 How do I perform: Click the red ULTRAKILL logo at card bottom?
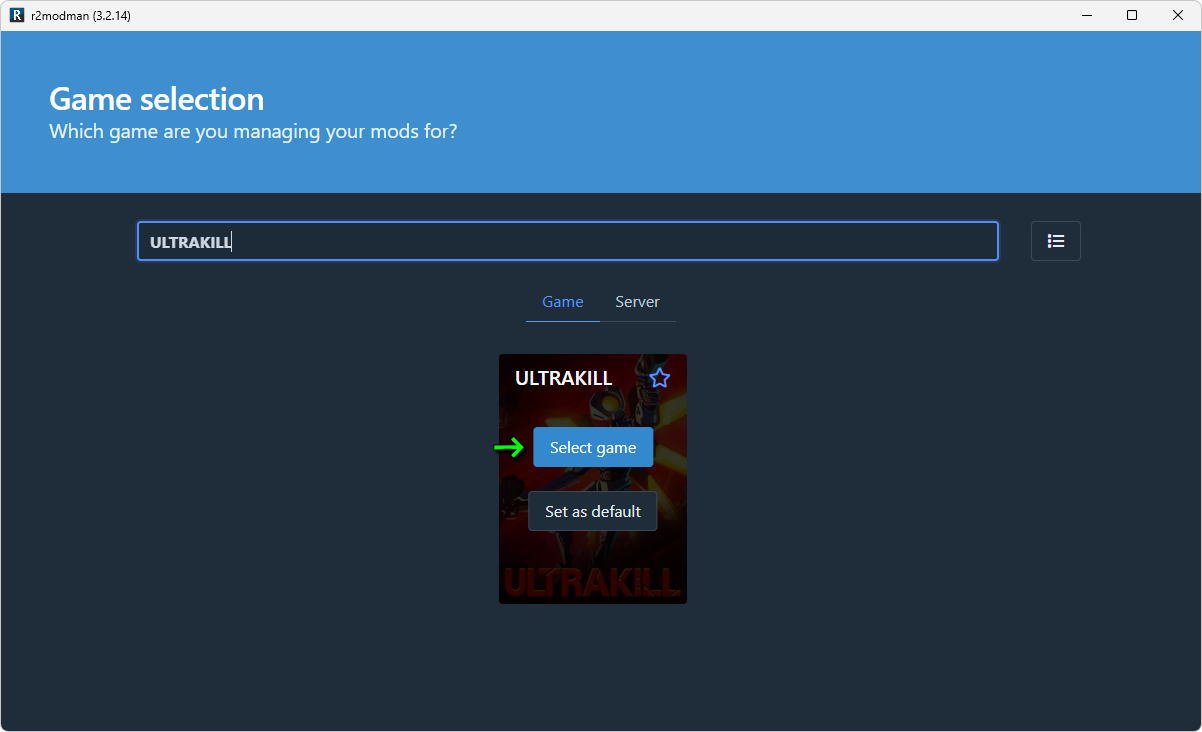coord(592,581)
